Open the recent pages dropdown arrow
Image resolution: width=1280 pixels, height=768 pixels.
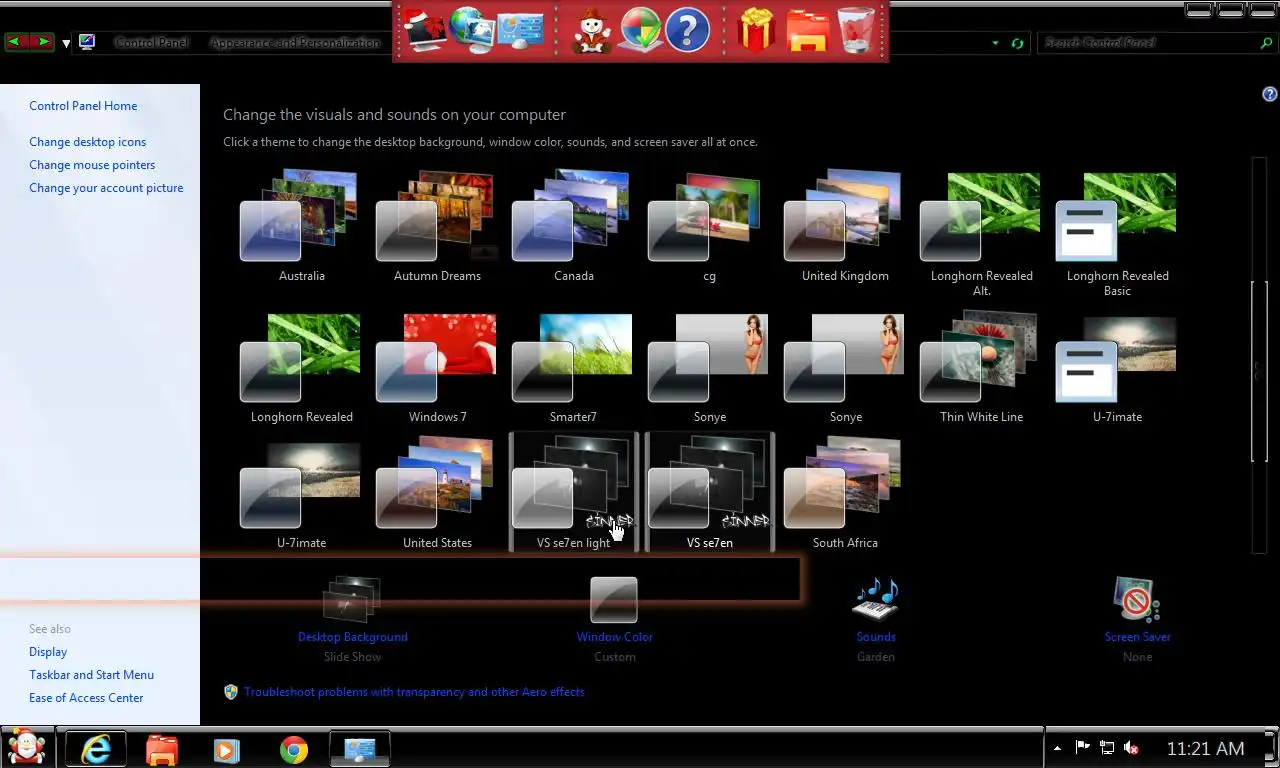[66, 43]
